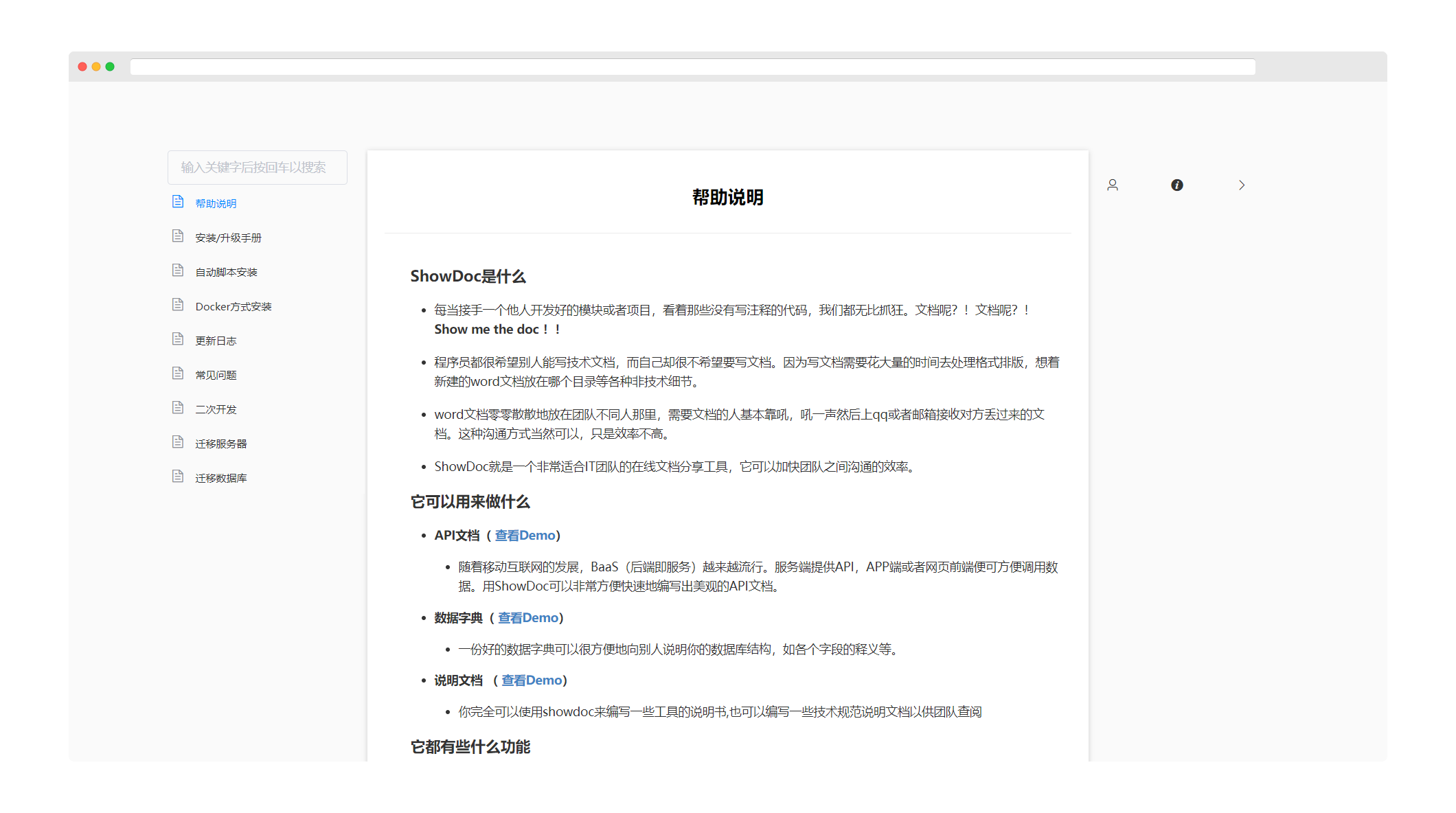The height and width of the screenshot is (813, 1456).
Task: Click the document icon beside 常见问题
Action: tap(178, 374)
